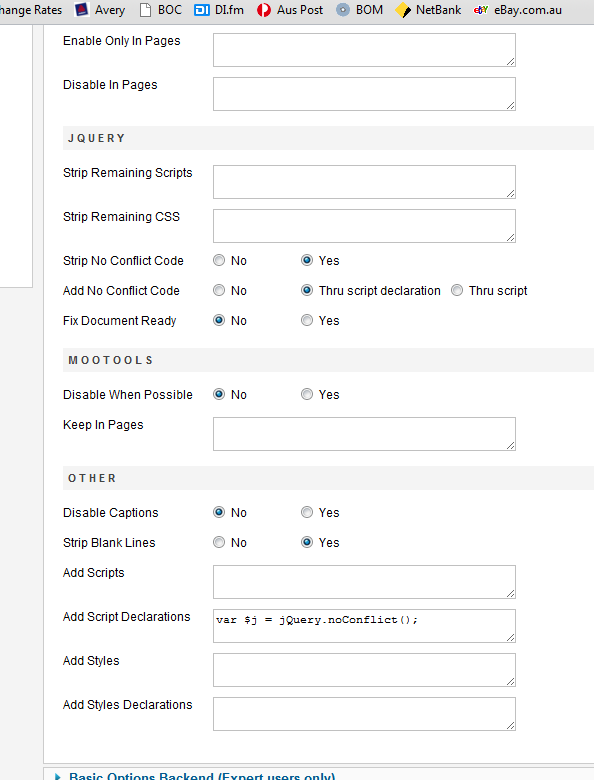Open the Basic Options Backend panel title
This screenshot has height=780, width=594.
(x=202, y=776)
